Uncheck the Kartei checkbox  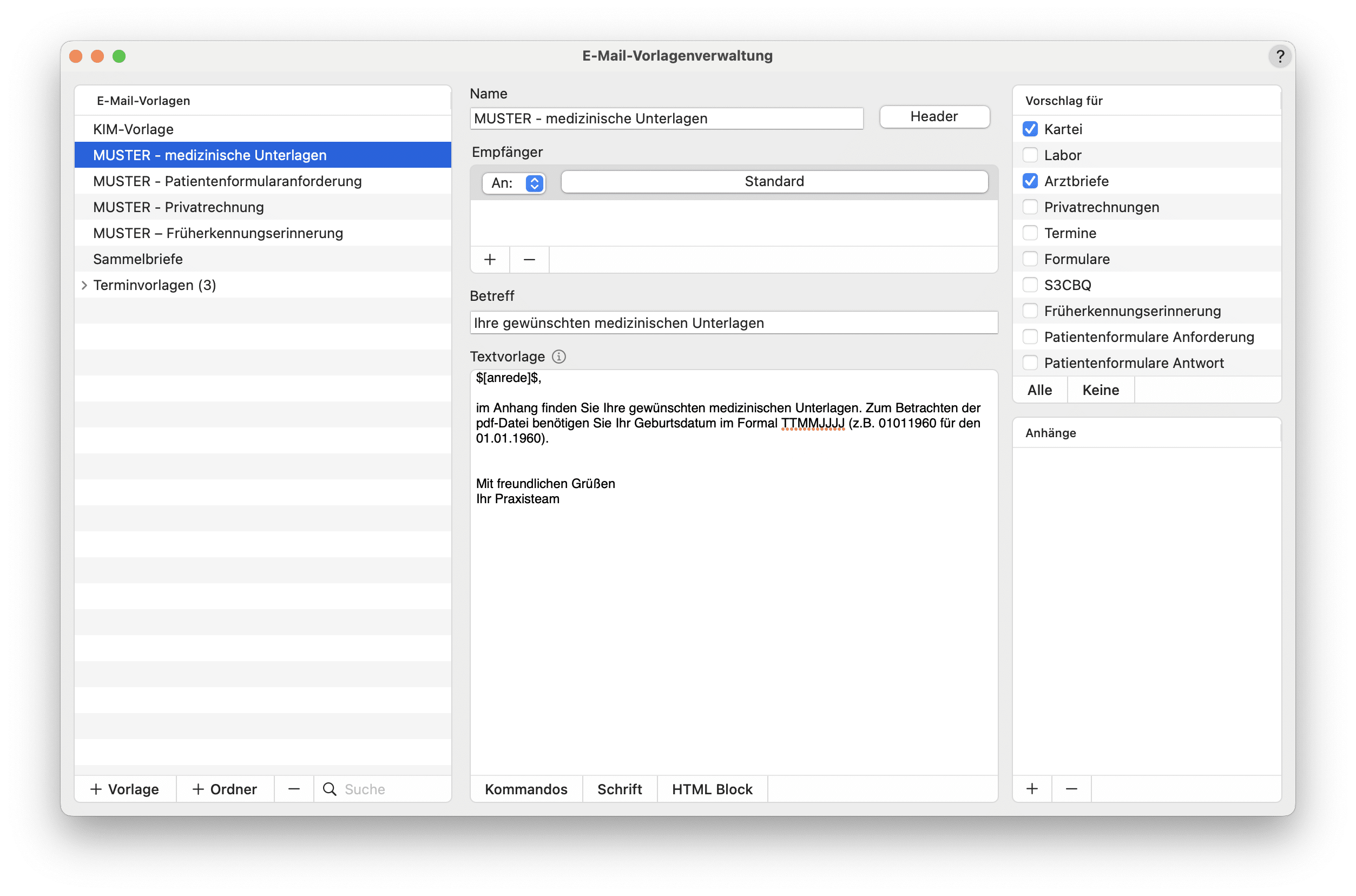point(1030,129)
